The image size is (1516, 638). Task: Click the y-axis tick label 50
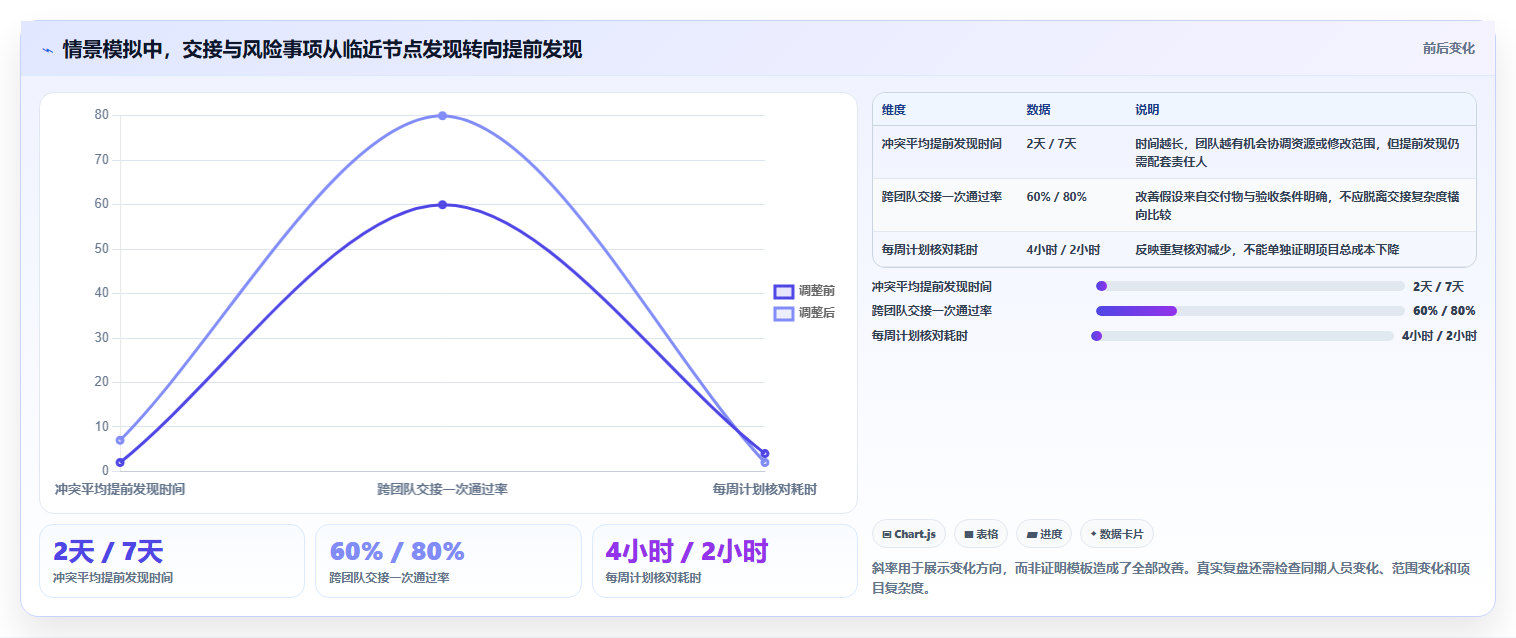[102, 248]
